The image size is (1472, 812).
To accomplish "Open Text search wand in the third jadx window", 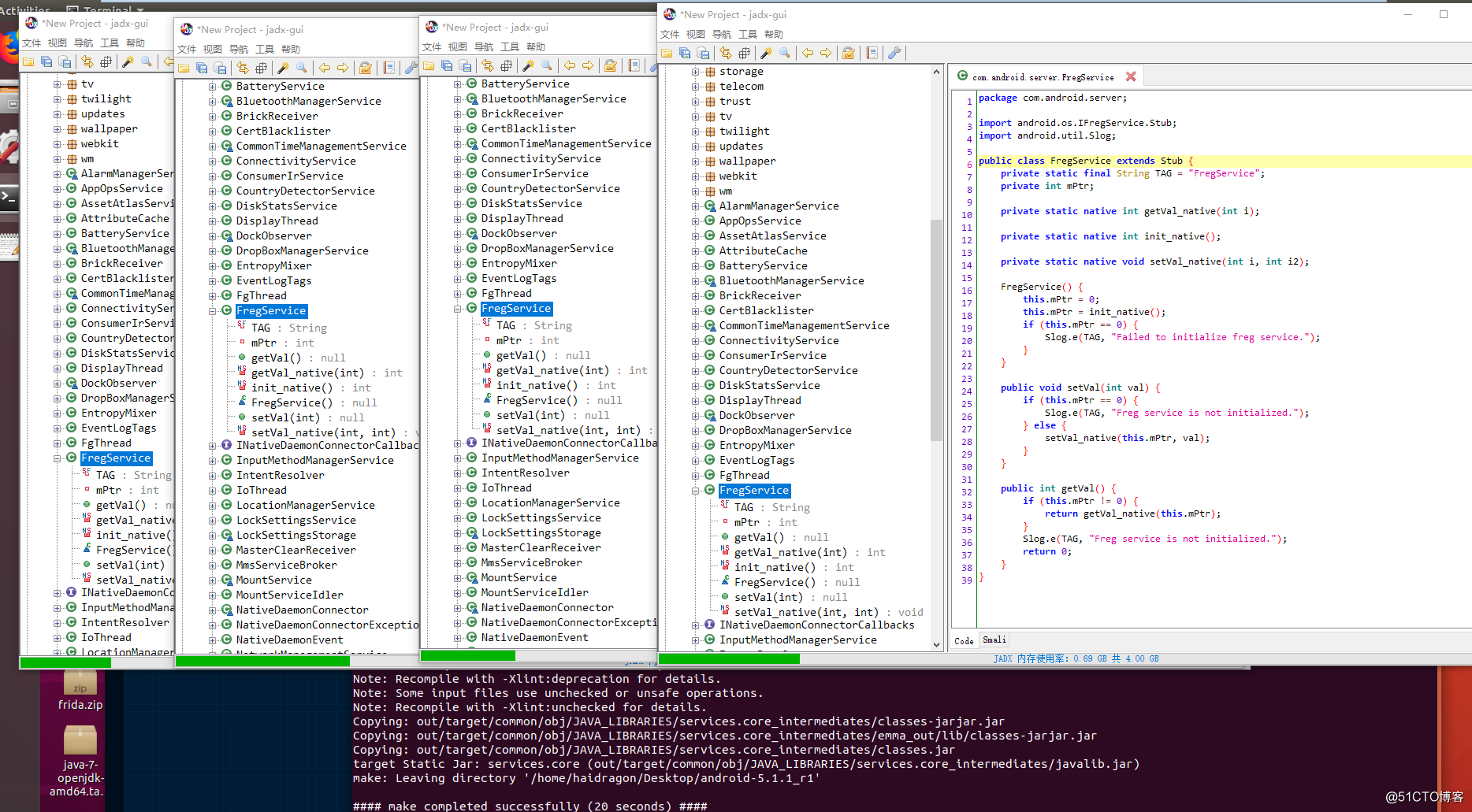I will pyautogui.click(x=528, y=65).
